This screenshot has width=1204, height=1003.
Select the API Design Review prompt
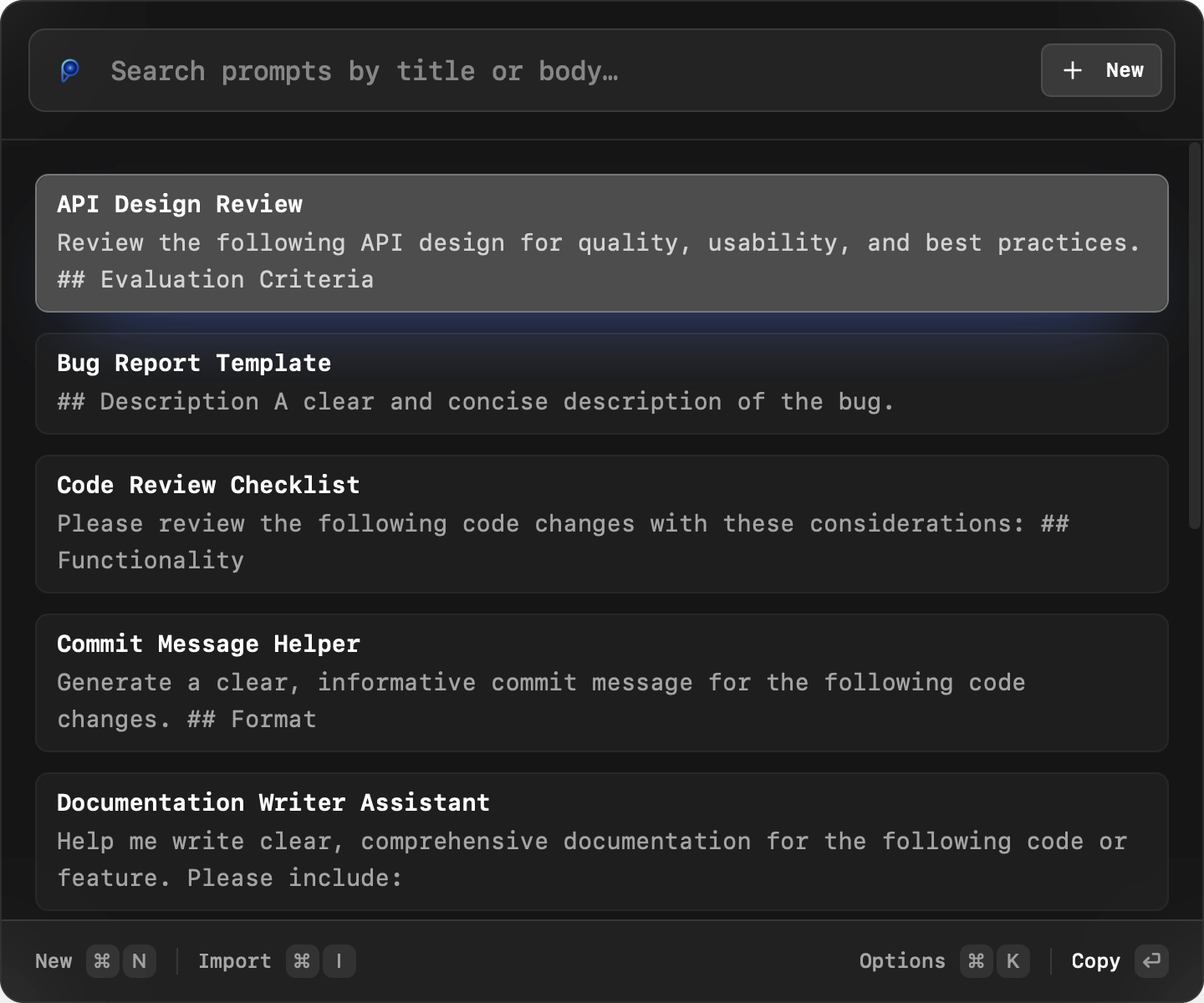coord(600,242)
